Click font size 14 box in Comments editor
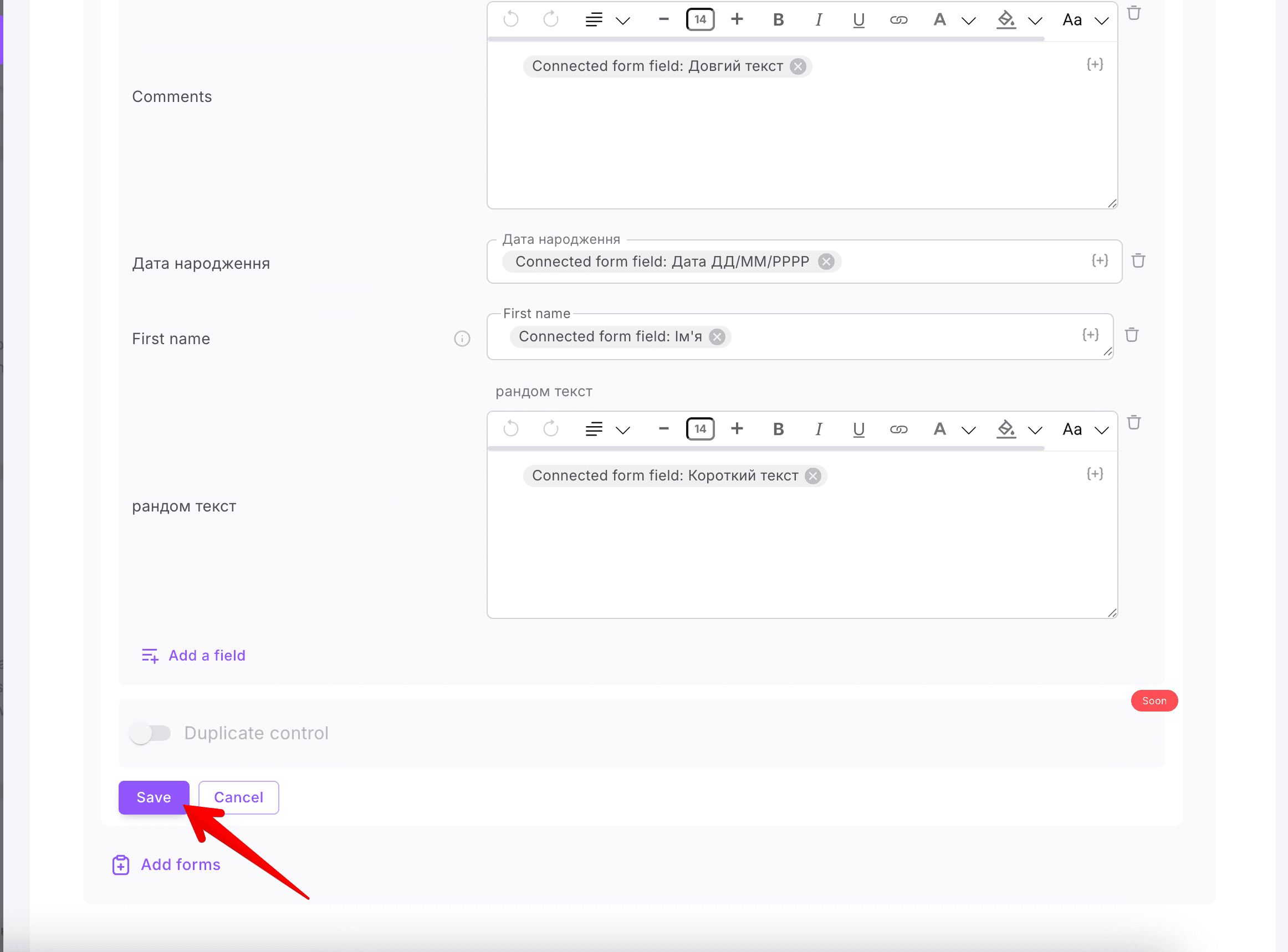Viewport: 1288px width, 952px height. point(700,19)
